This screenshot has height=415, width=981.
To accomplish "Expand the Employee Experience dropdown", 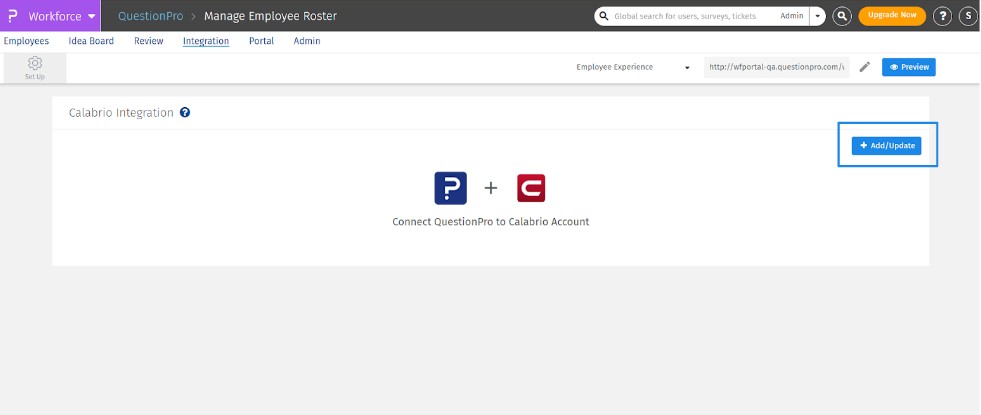I will point(633,68).
